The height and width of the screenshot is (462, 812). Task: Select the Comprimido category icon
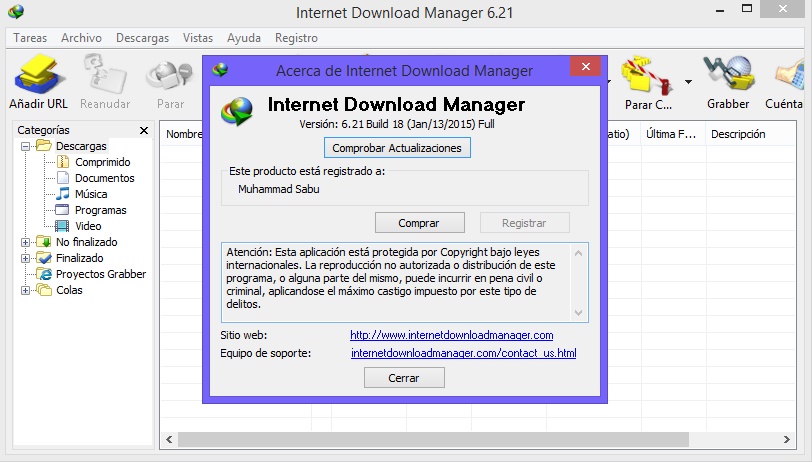(x=63, y=162)
